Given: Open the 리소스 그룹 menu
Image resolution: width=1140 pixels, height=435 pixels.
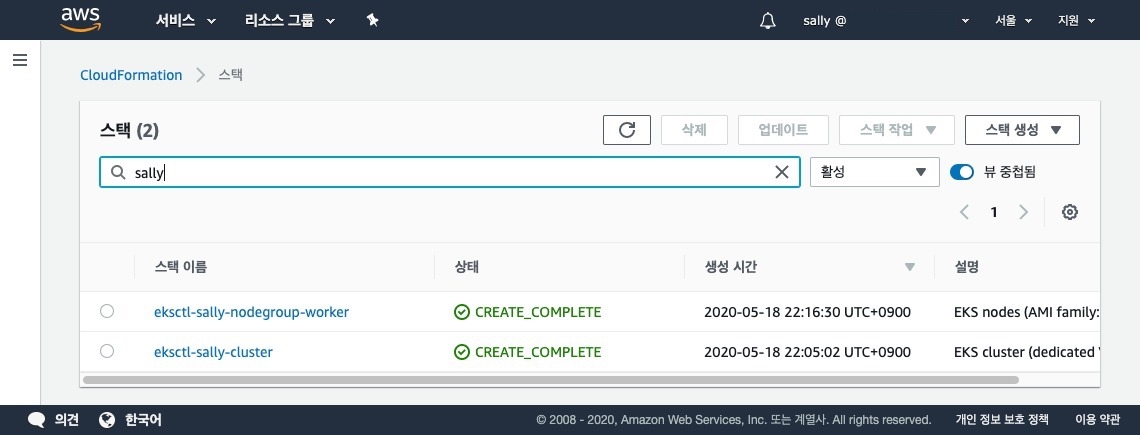Looking at the screenshot, I should [x=290, y=20].
